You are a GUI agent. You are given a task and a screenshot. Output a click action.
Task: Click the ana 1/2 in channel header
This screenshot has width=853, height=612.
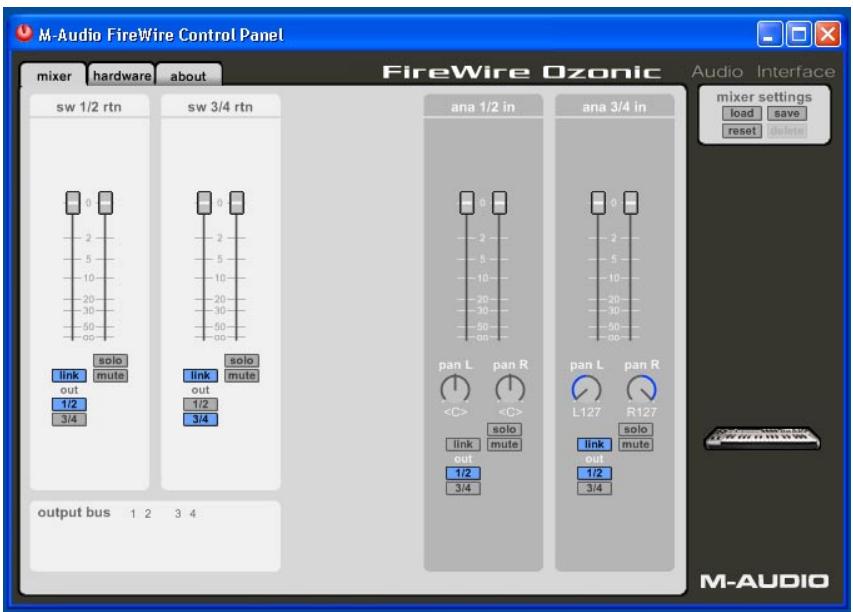(483, 107)
